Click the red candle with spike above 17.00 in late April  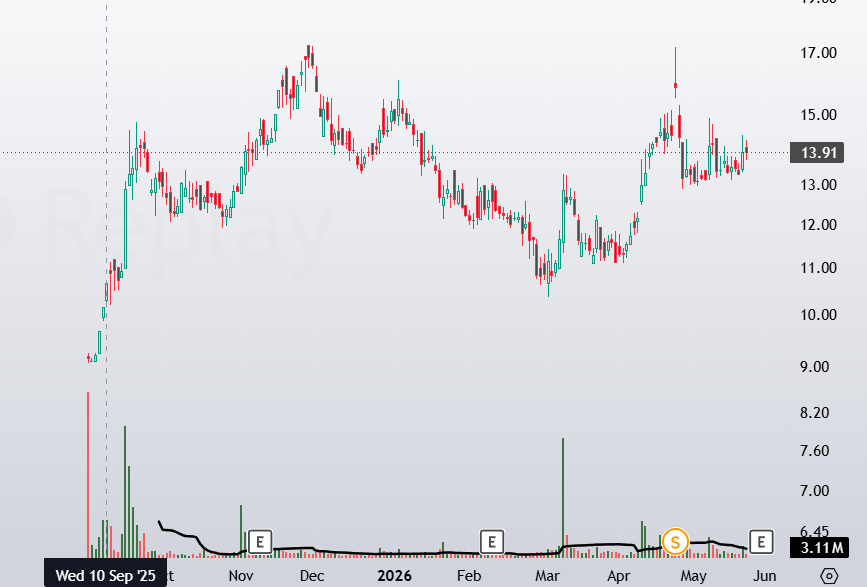click(x=675, y=72)
